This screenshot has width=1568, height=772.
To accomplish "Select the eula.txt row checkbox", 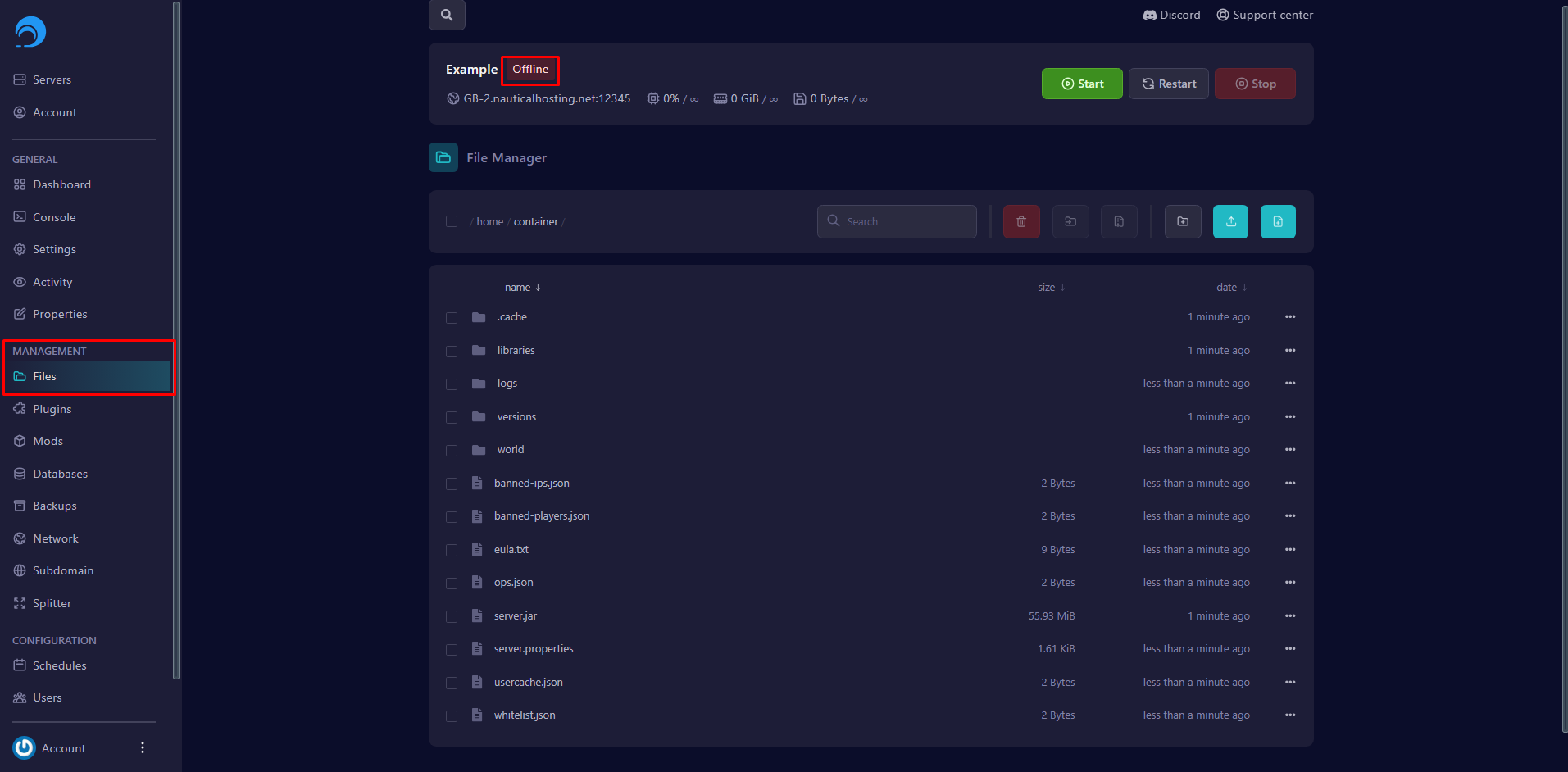I will pos(452,550).
